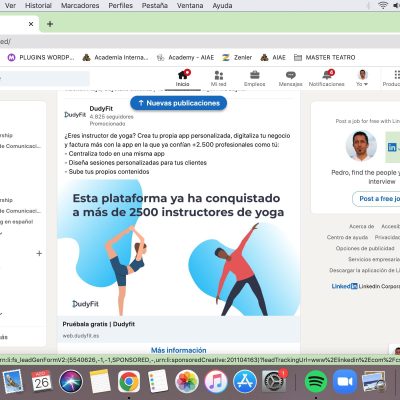
Task: Open Academy - AIAE bookmark
Action: (185, 57)
